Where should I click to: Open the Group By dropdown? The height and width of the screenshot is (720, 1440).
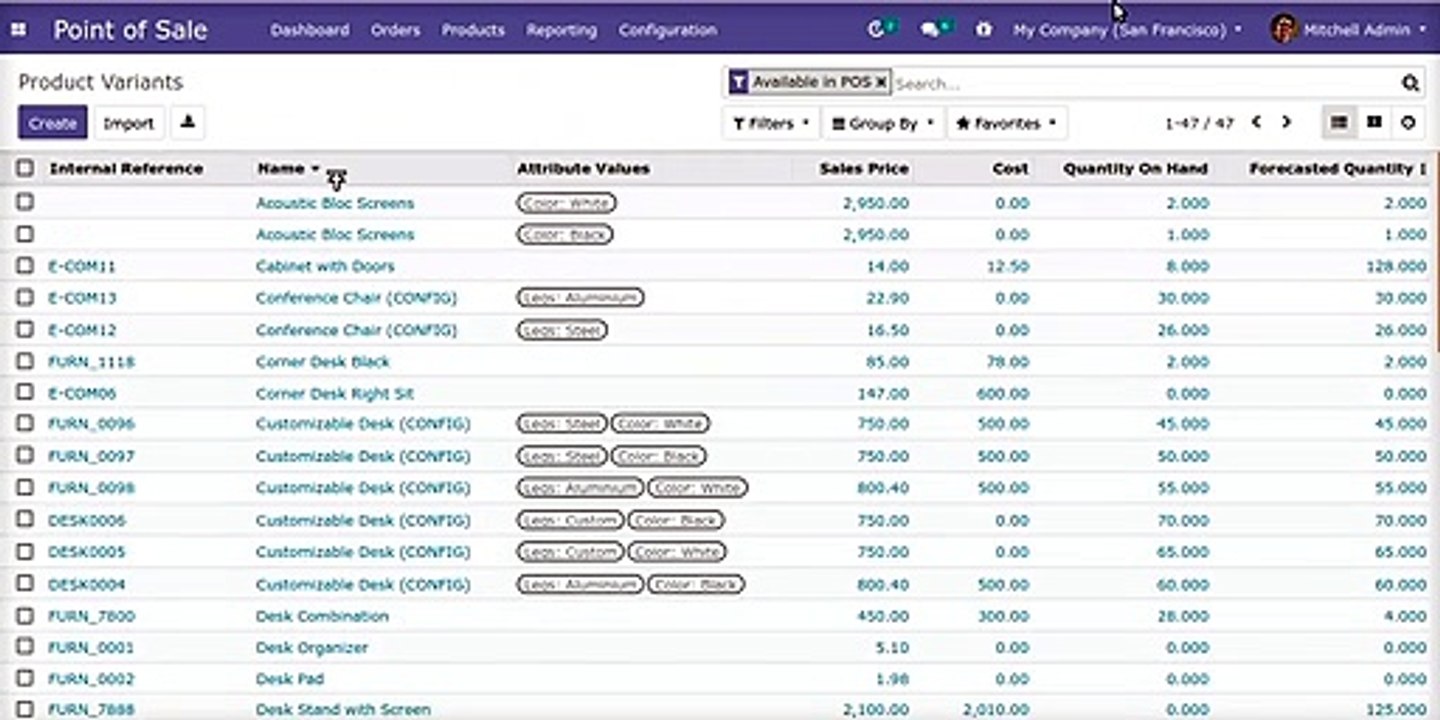(x=883, y=123)
